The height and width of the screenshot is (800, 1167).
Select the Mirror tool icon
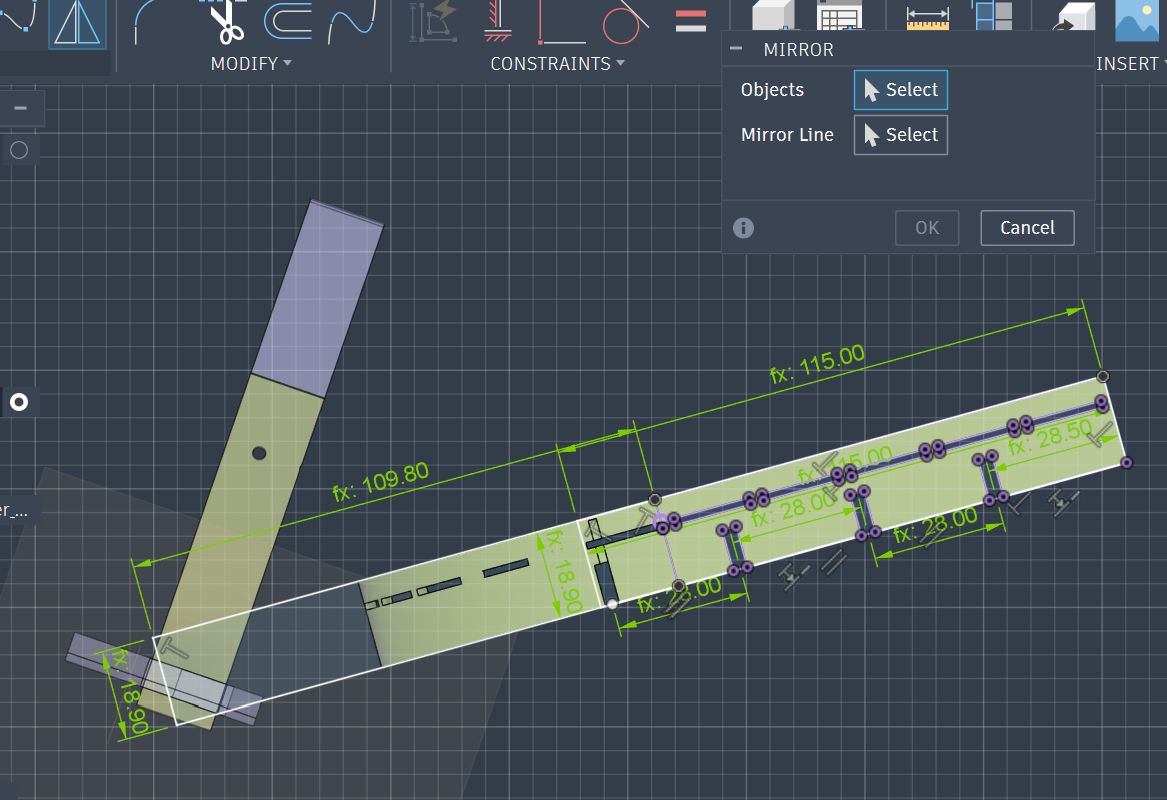pos(77,24)
